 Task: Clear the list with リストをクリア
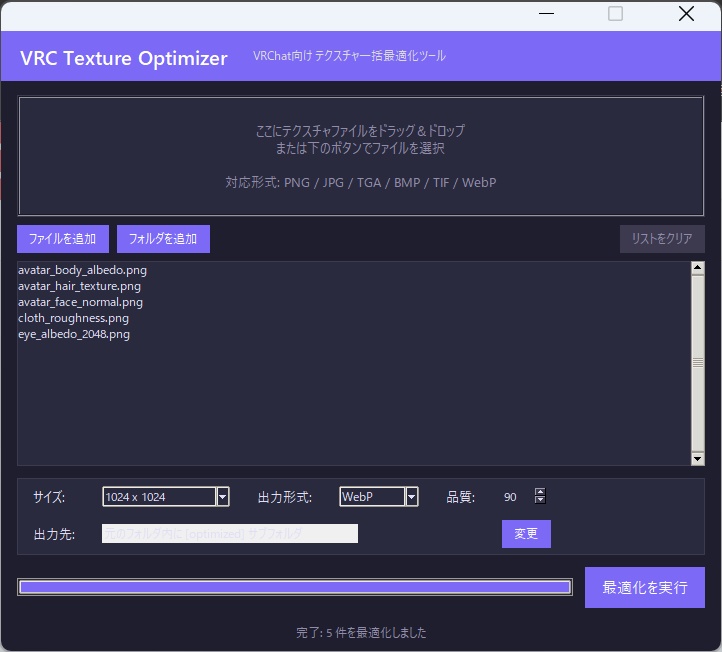click(662, 239)
